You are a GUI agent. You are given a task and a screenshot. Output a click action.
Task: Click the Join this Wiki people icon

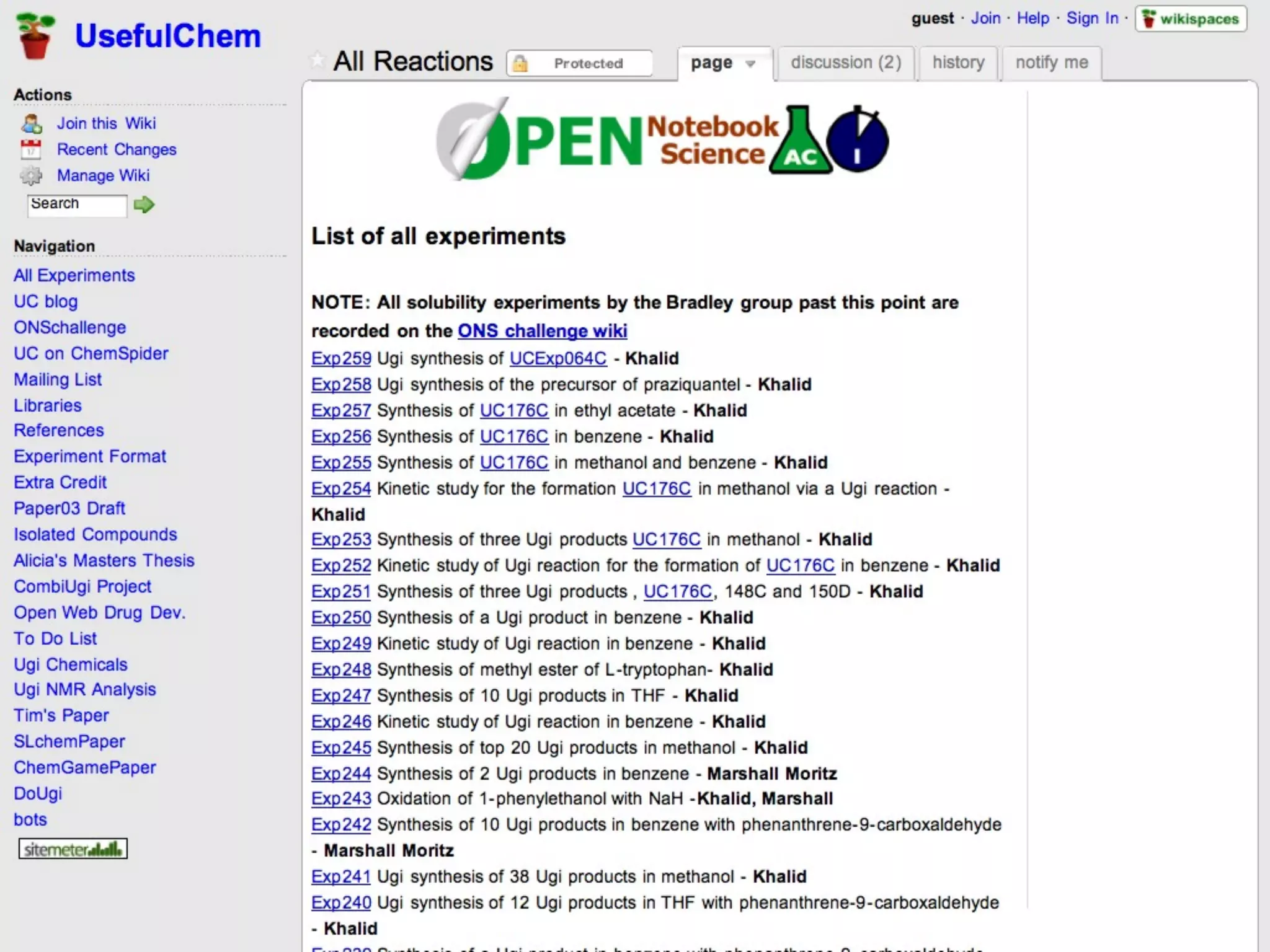(x=31, y=124)
